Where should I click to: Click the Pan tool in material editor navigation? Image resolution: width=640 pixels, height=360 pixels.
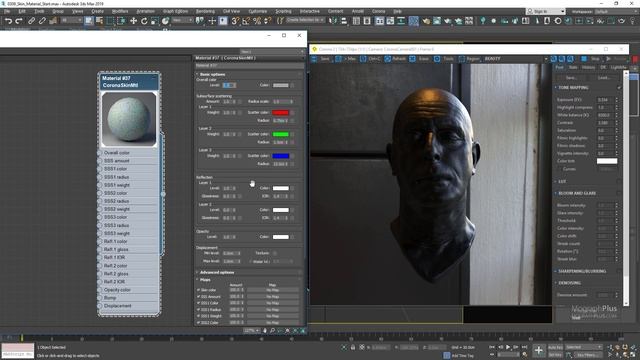[x=265, y=331]
